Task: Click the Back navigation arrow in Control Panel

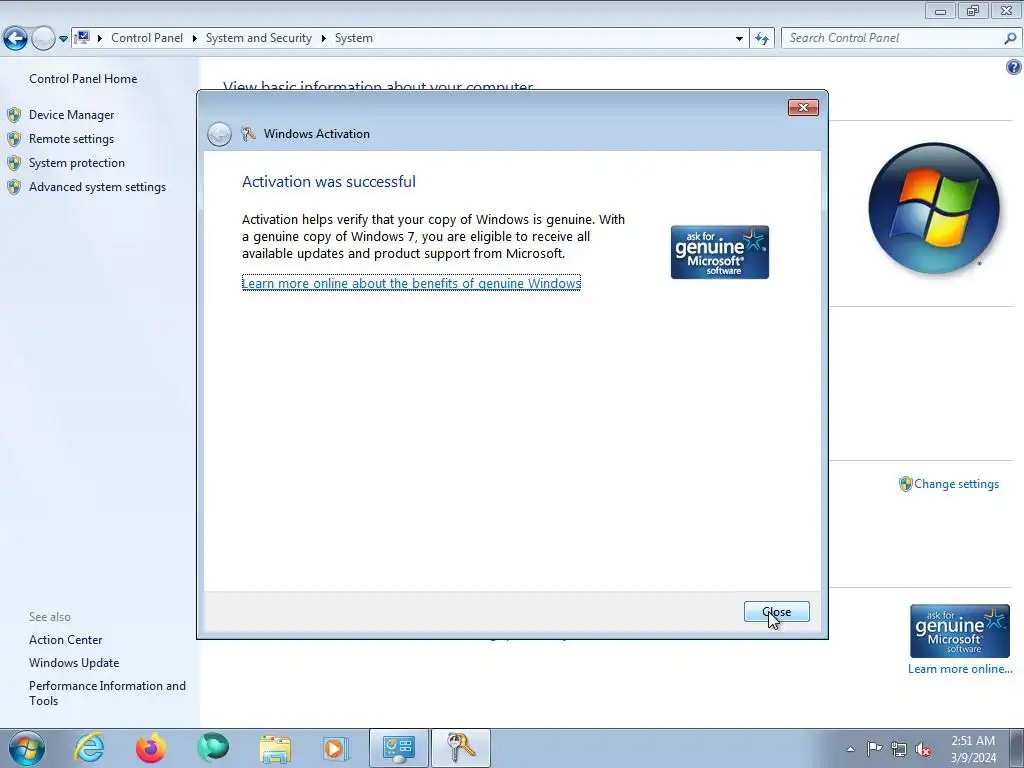Action: point(16,39)
